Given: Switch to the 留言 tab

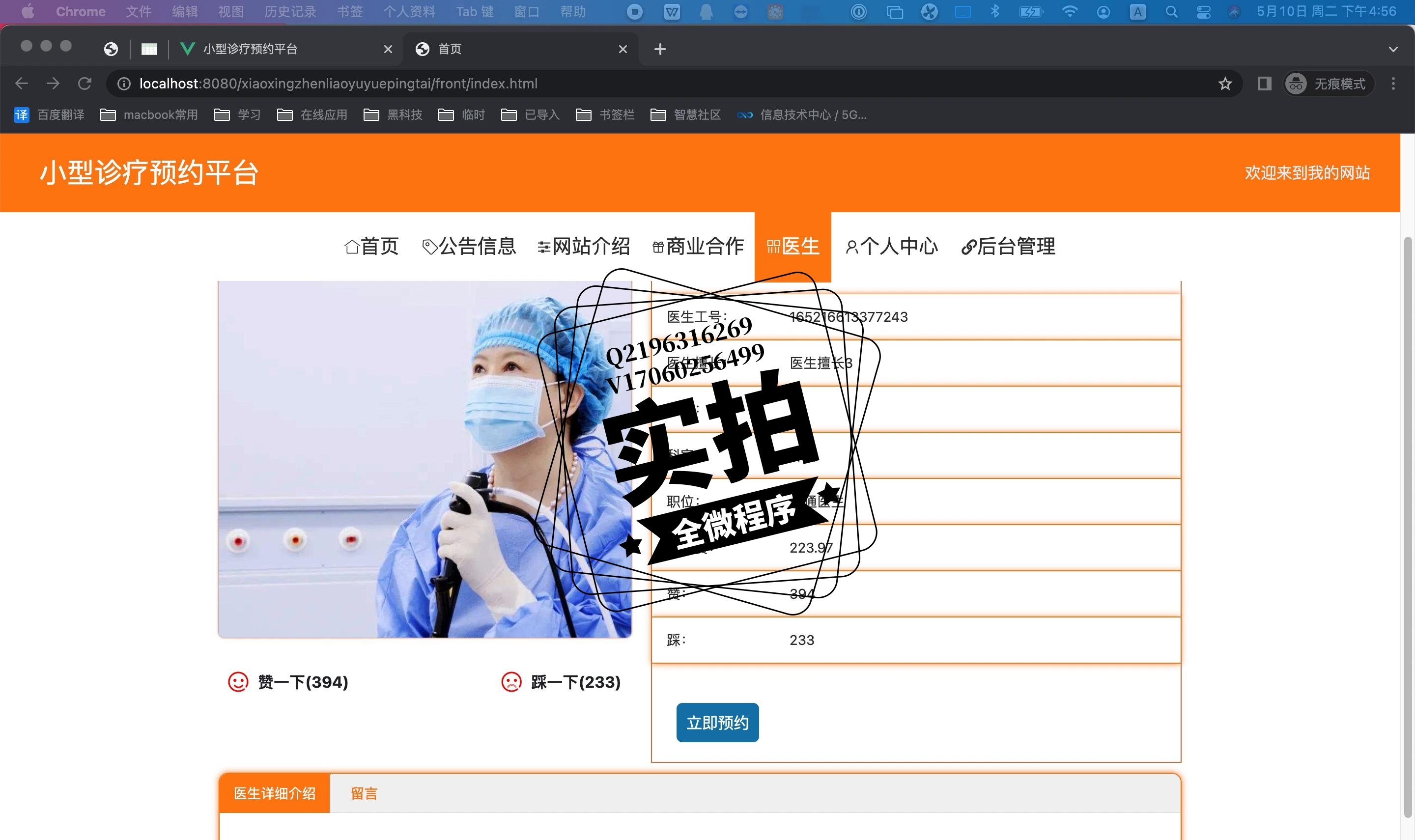Looking at the screenshot, I should pyautogui.click(x=364, y=793).
